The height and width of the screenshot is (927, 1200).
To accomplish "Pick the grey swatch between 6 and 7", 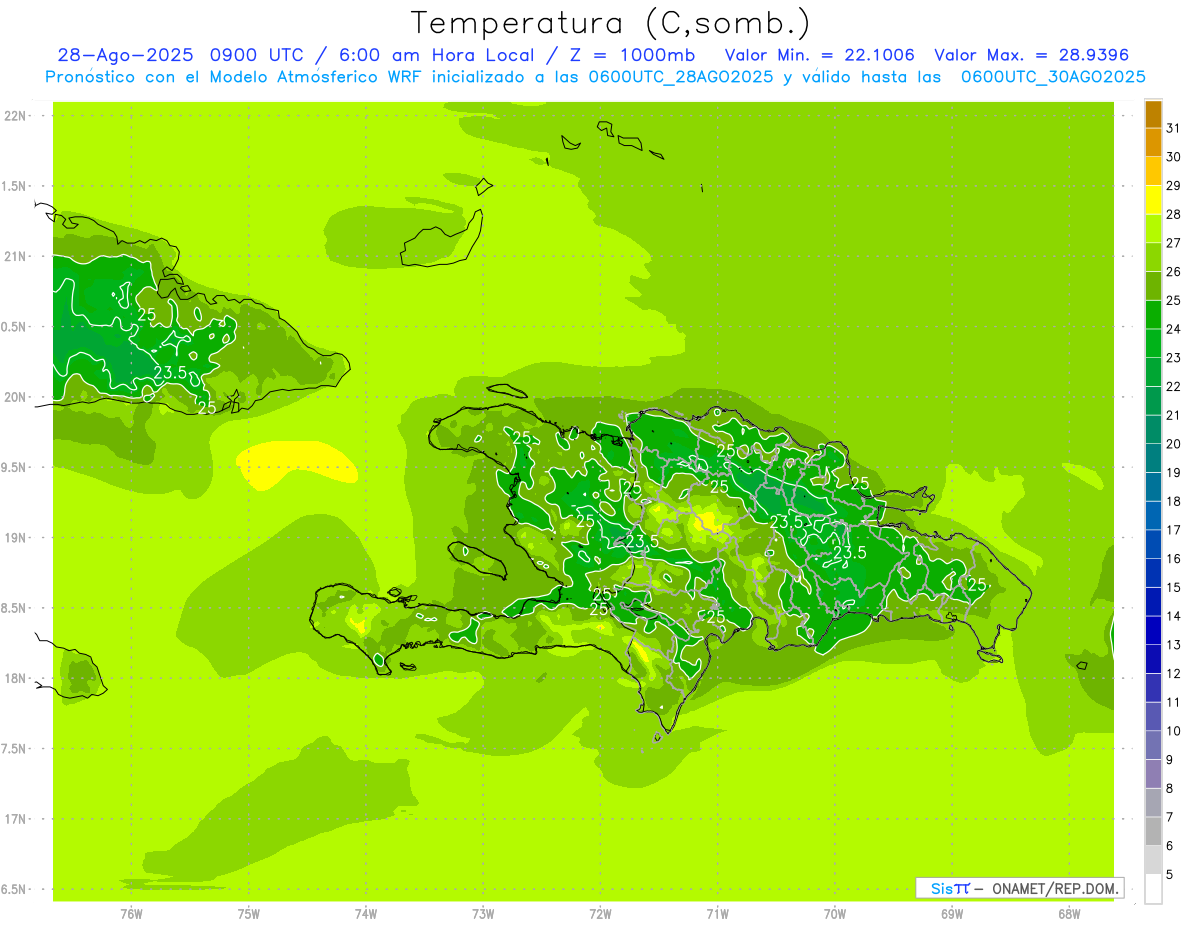I will click(1153, 831).
